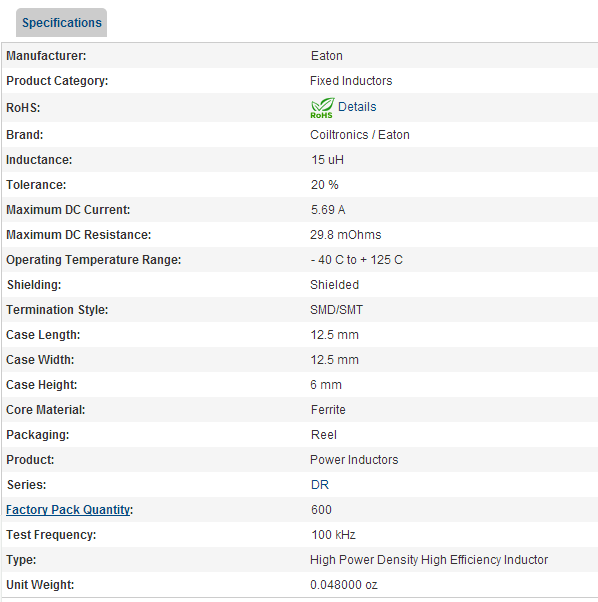The image size is (598, 602).
Task: Click the Power Inductors product value
Action: coord(354,460)
